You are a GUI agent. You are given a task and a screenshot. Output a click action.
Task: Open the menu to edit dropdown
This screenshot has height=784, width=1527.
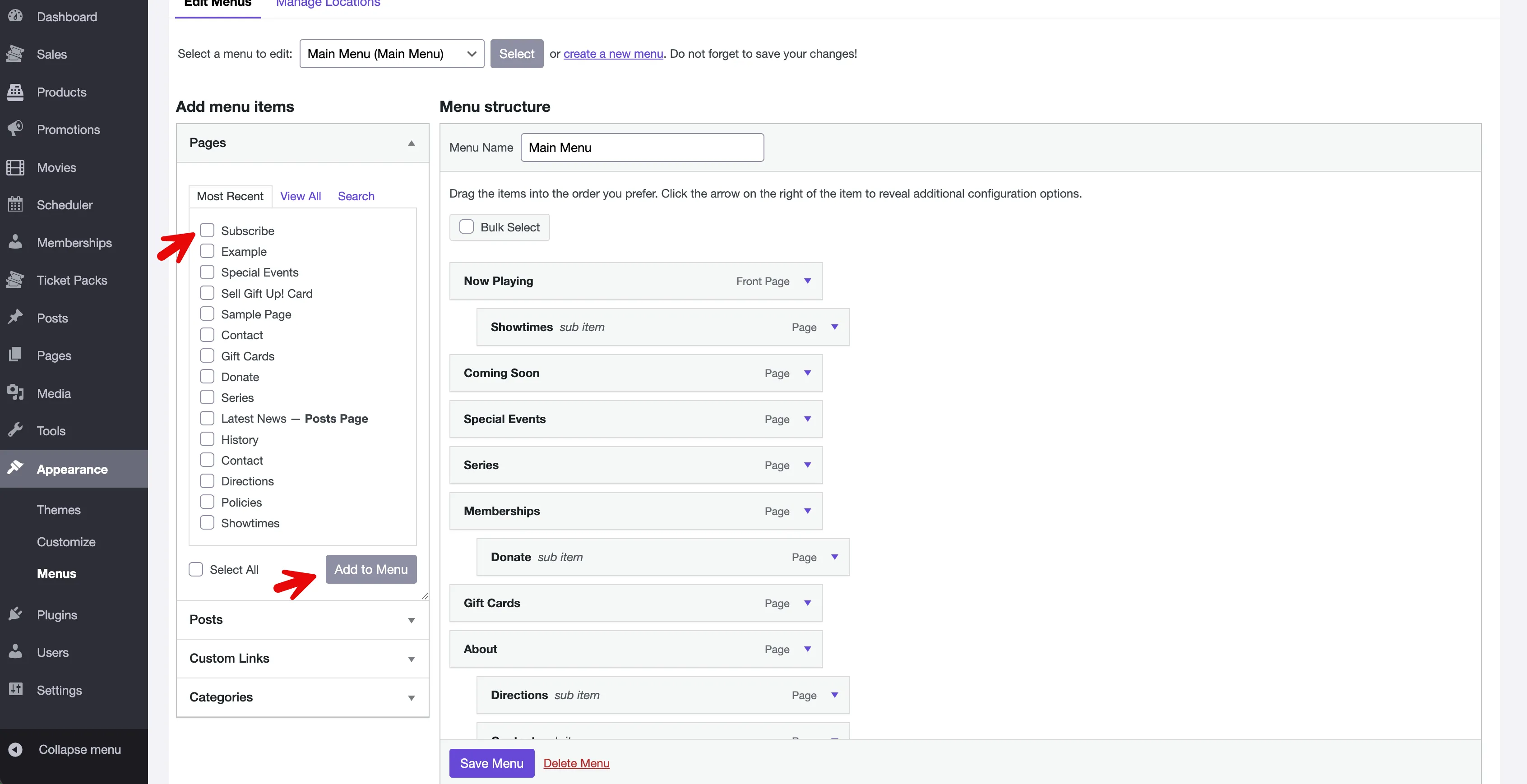coord(392,53)
